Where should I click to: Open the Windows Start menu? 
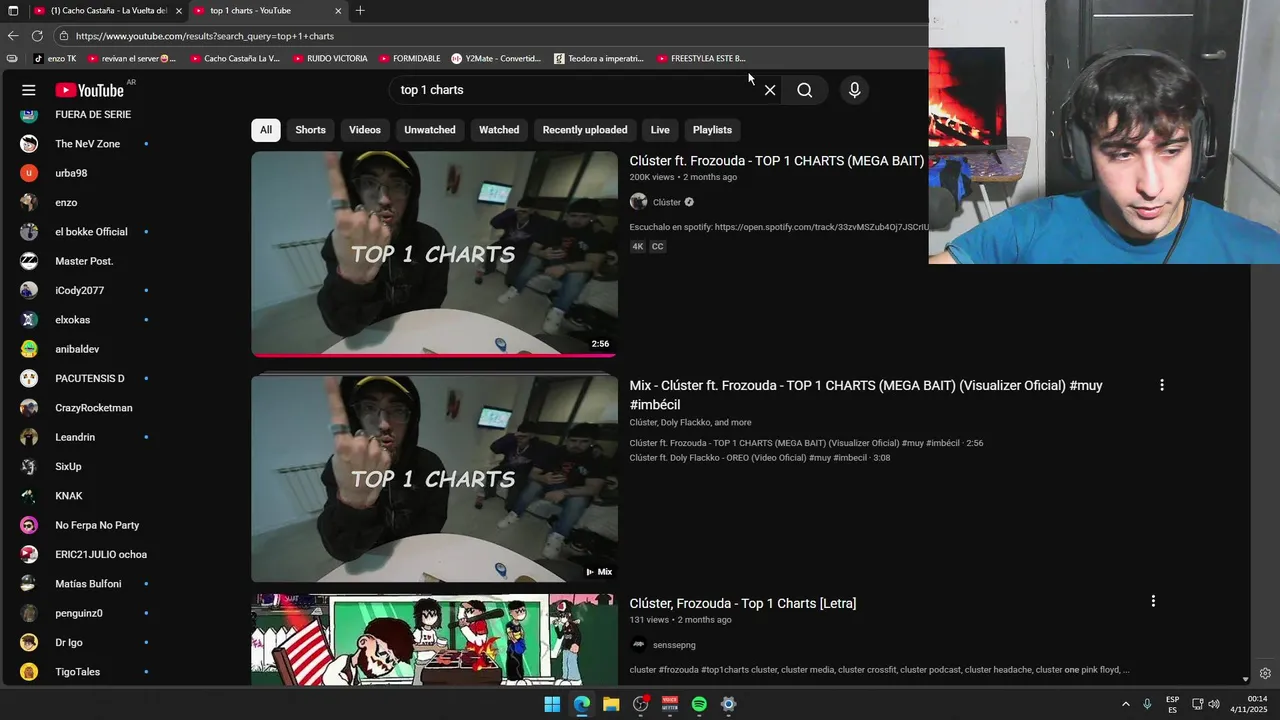552,704
